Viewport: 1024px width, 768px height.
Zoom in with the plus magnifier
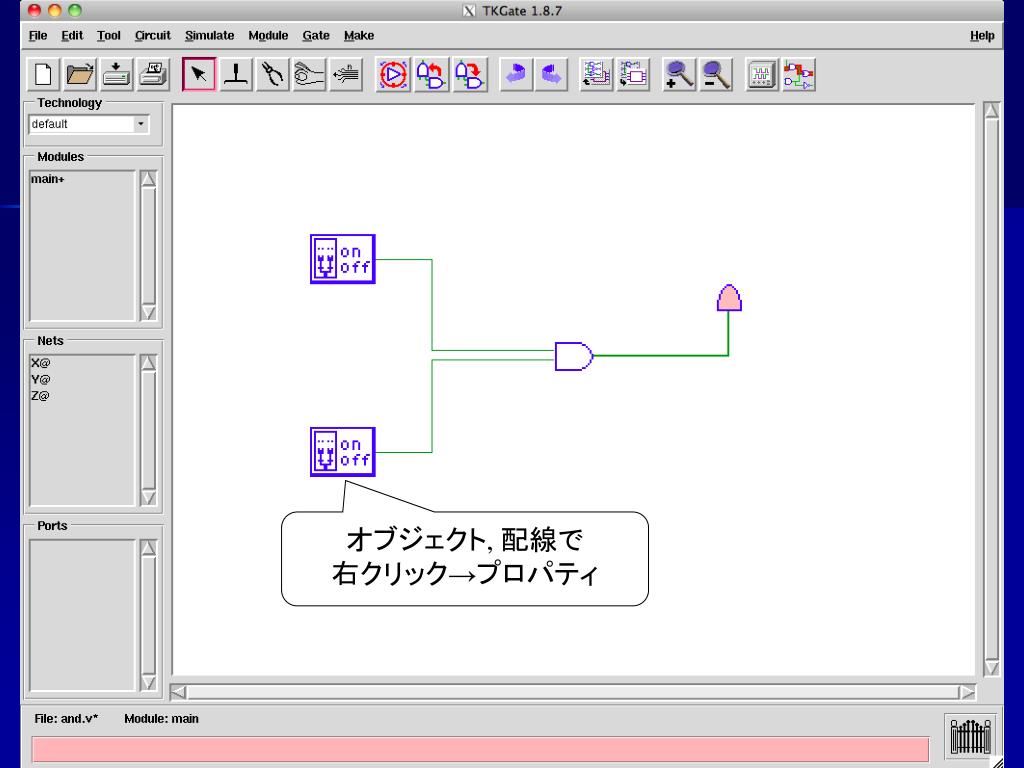679,74
